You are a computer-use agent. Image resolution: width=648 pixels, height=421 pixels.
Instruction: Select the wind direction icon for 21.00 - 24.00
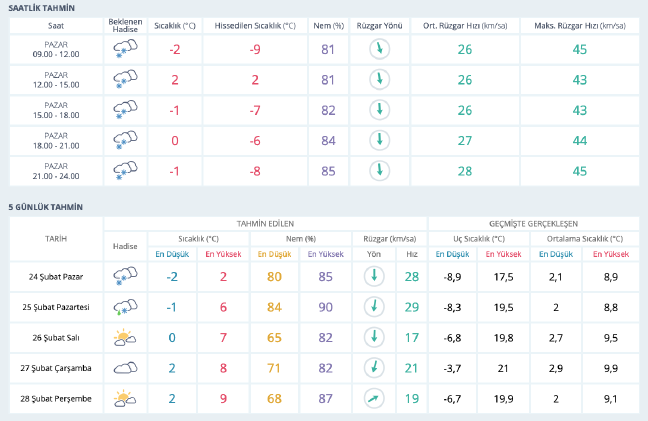click(379, 170)
